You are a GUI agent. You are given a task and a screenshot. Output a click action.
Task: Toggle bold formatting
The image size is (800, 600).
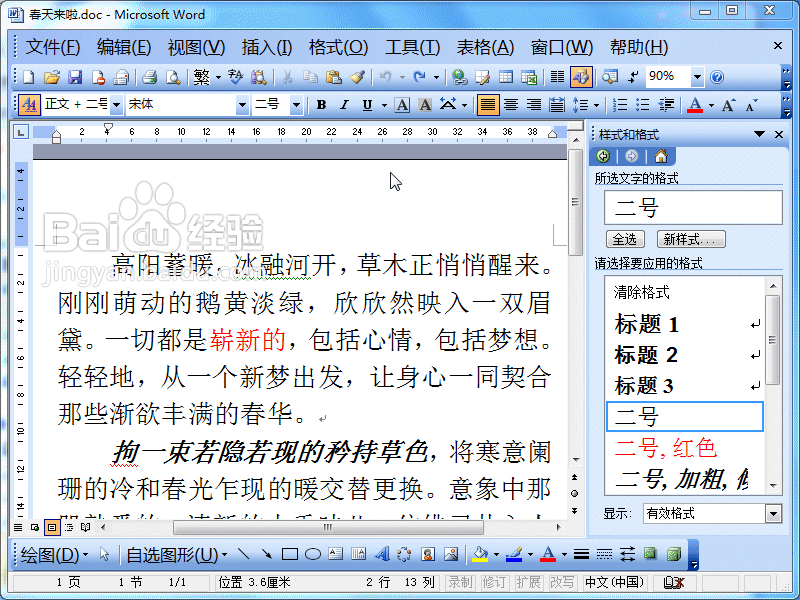319,104
